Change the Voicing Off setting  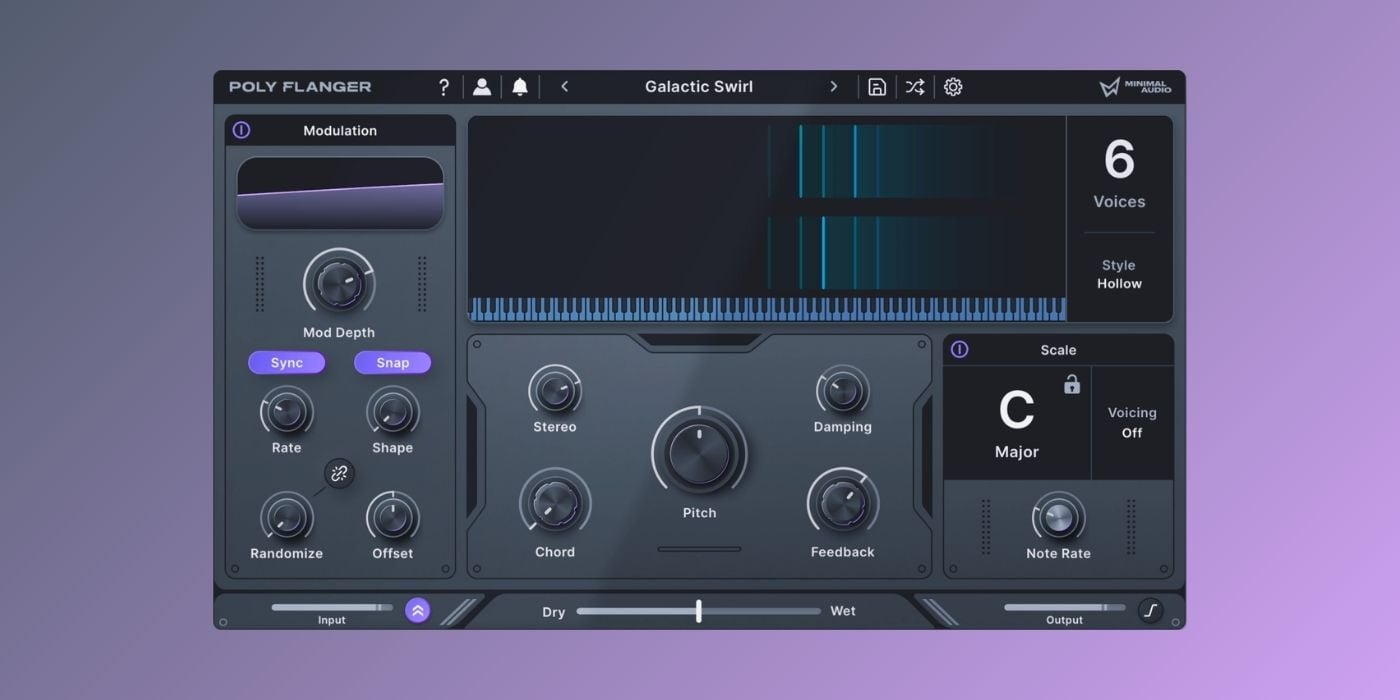1133,422
